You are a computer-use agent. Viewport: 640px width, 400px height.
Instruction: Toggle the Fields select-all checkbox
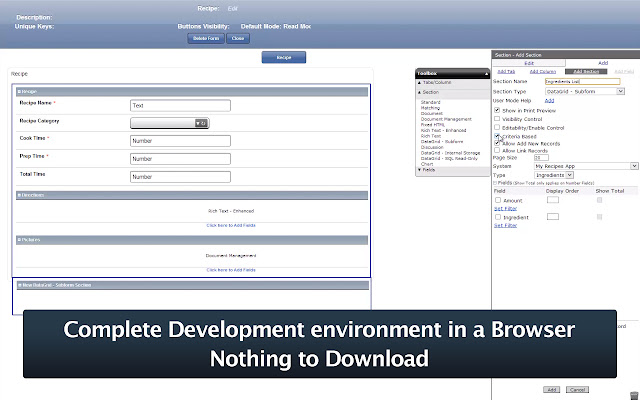[495, 183]
